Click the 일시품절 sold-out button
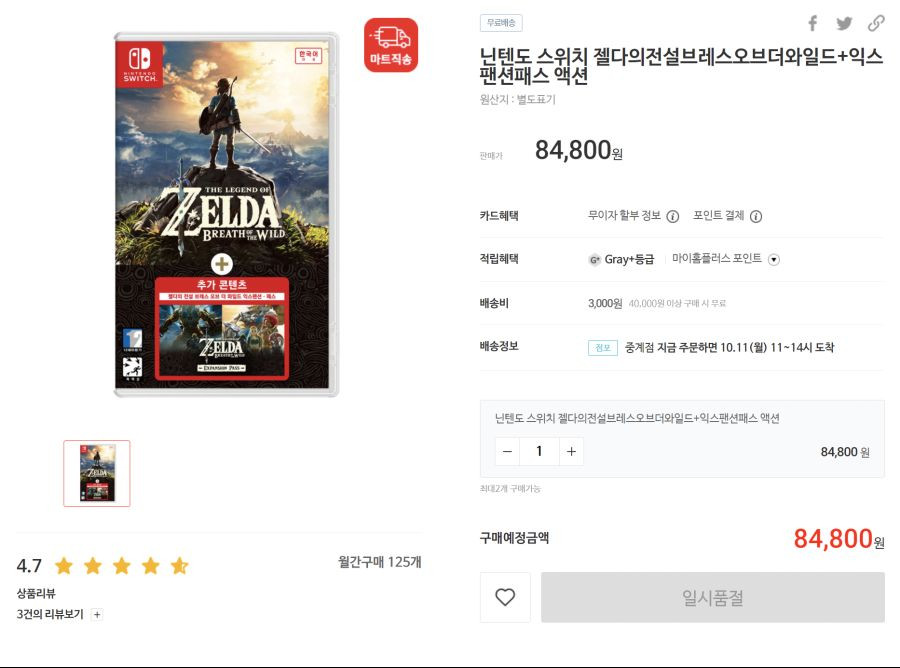Viewport: 900px width, 668px height. pyautogui.click(x=712, y=597)
